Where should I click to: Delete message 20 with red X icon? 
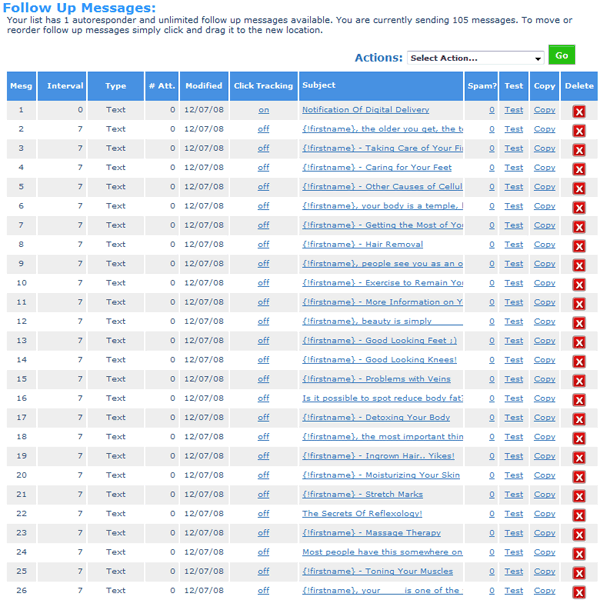click(578, 477)
